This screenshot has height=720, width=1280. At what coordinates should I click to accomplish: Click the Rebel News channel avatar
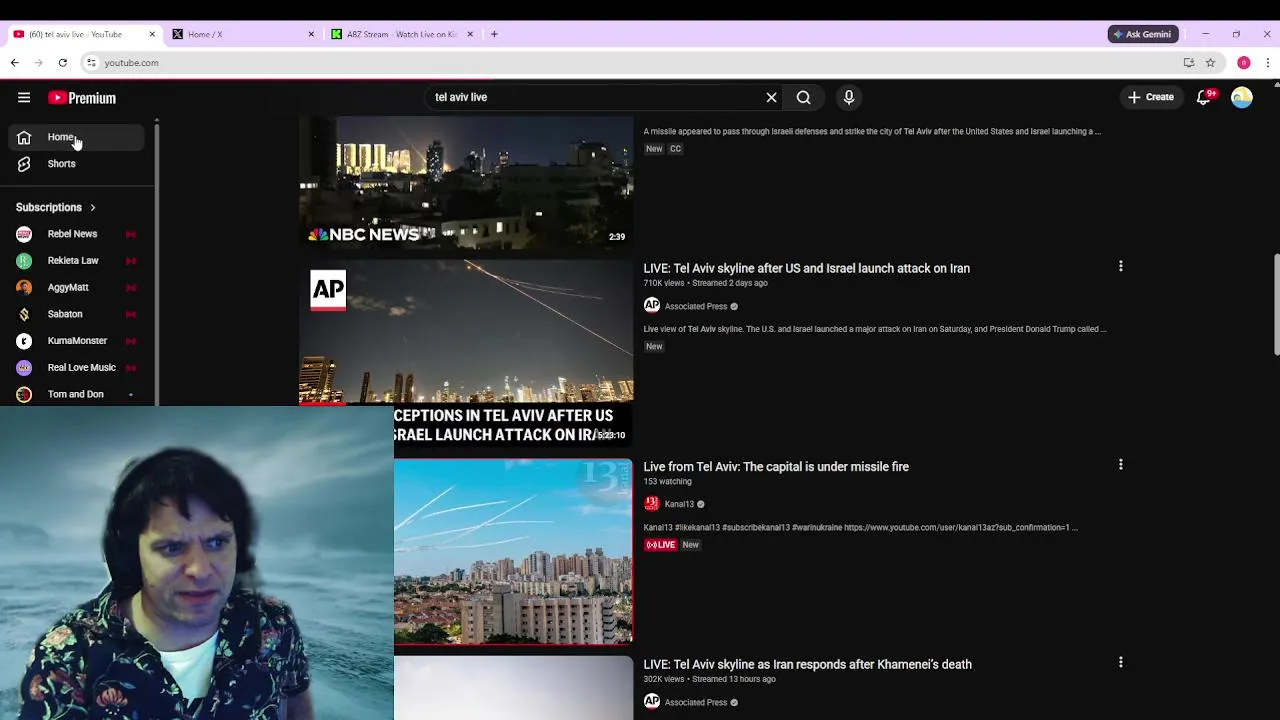[24, 234]
